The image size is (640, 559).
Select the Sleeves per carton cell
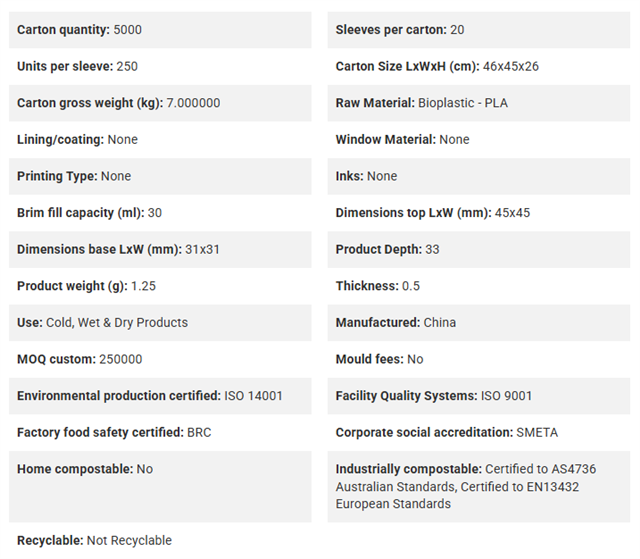[x=479, y=30]
